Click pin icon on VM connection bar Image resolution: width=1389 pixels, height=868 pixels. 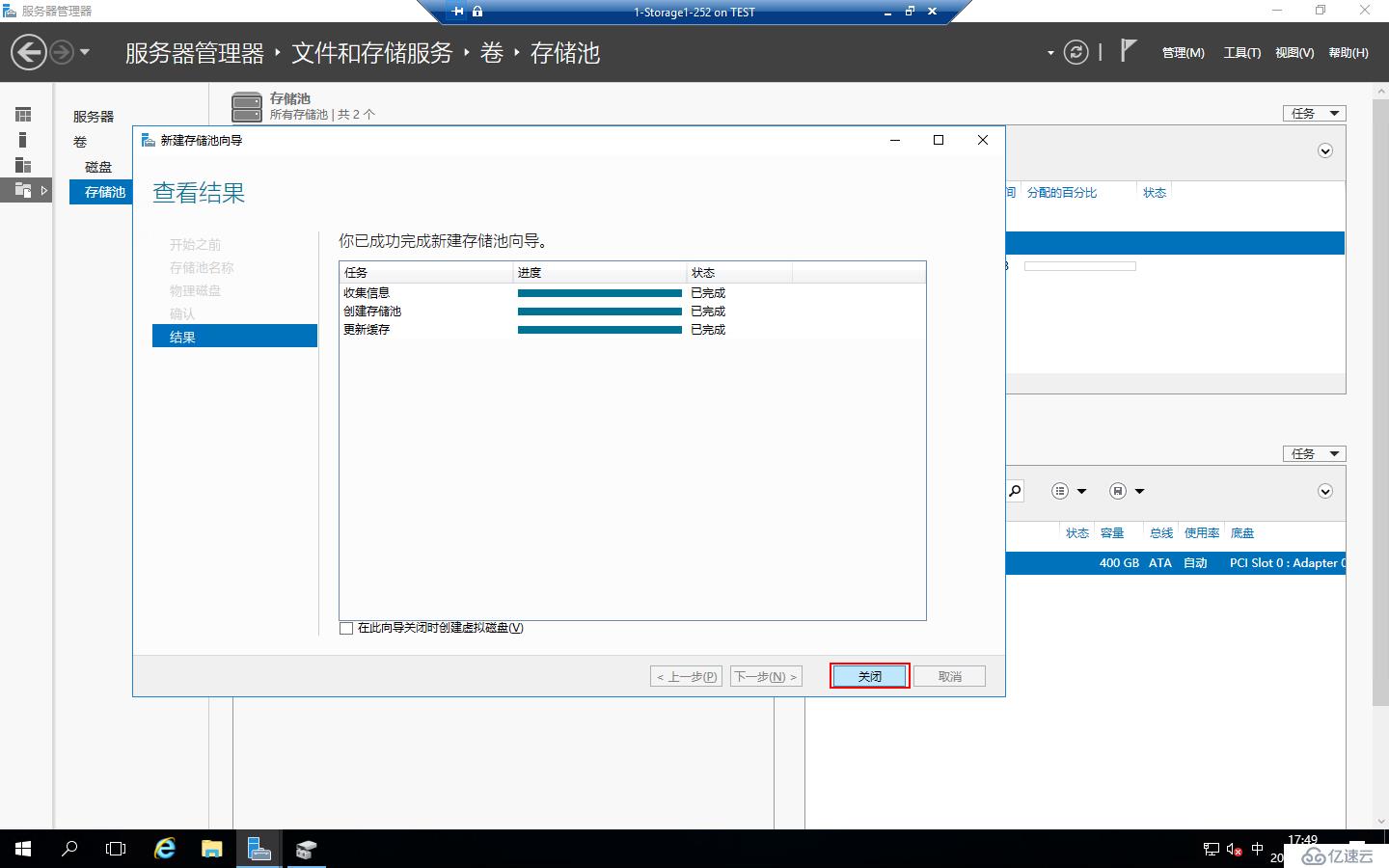click(458, 12)
